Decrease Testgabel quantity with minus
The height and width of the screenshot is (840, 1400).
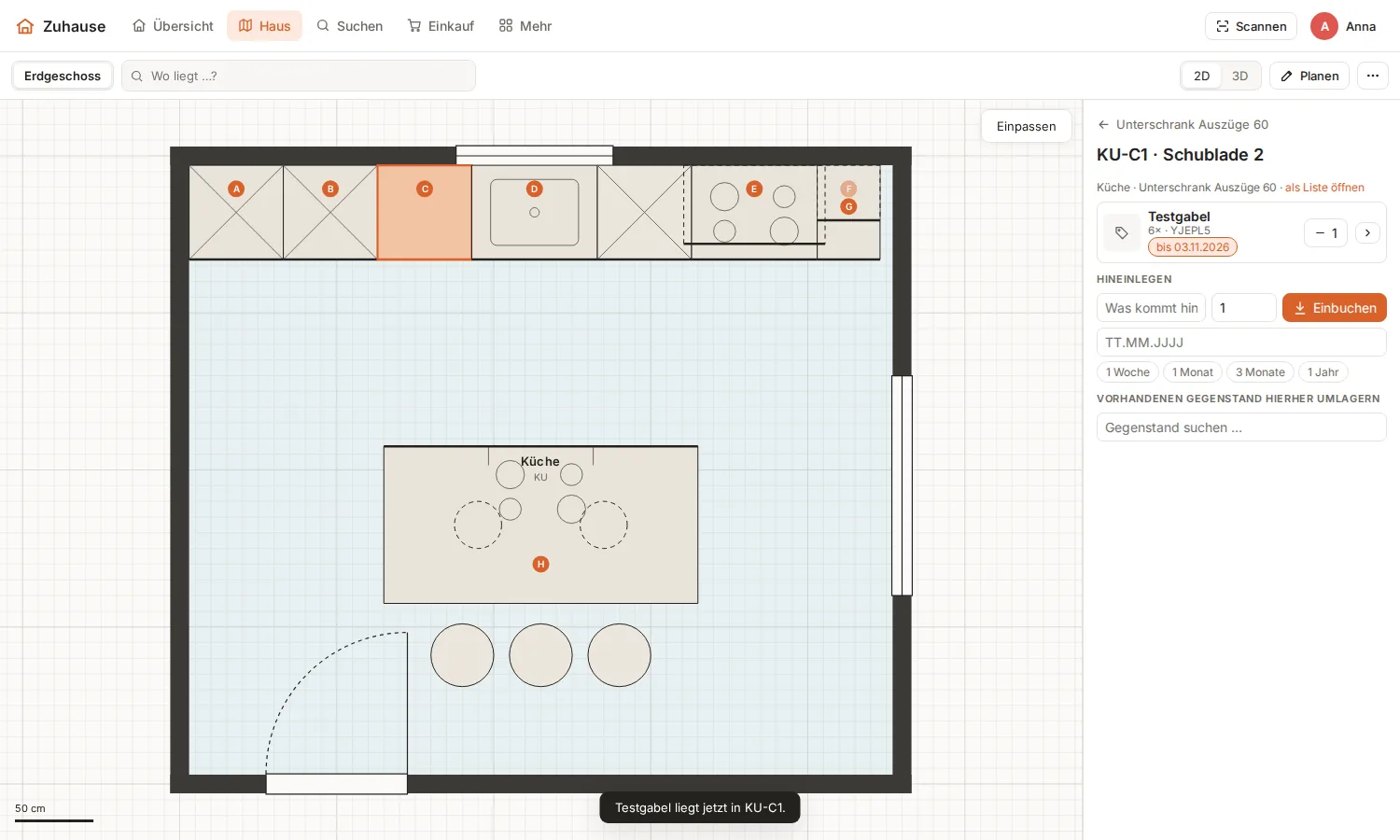pos(1320,232)
